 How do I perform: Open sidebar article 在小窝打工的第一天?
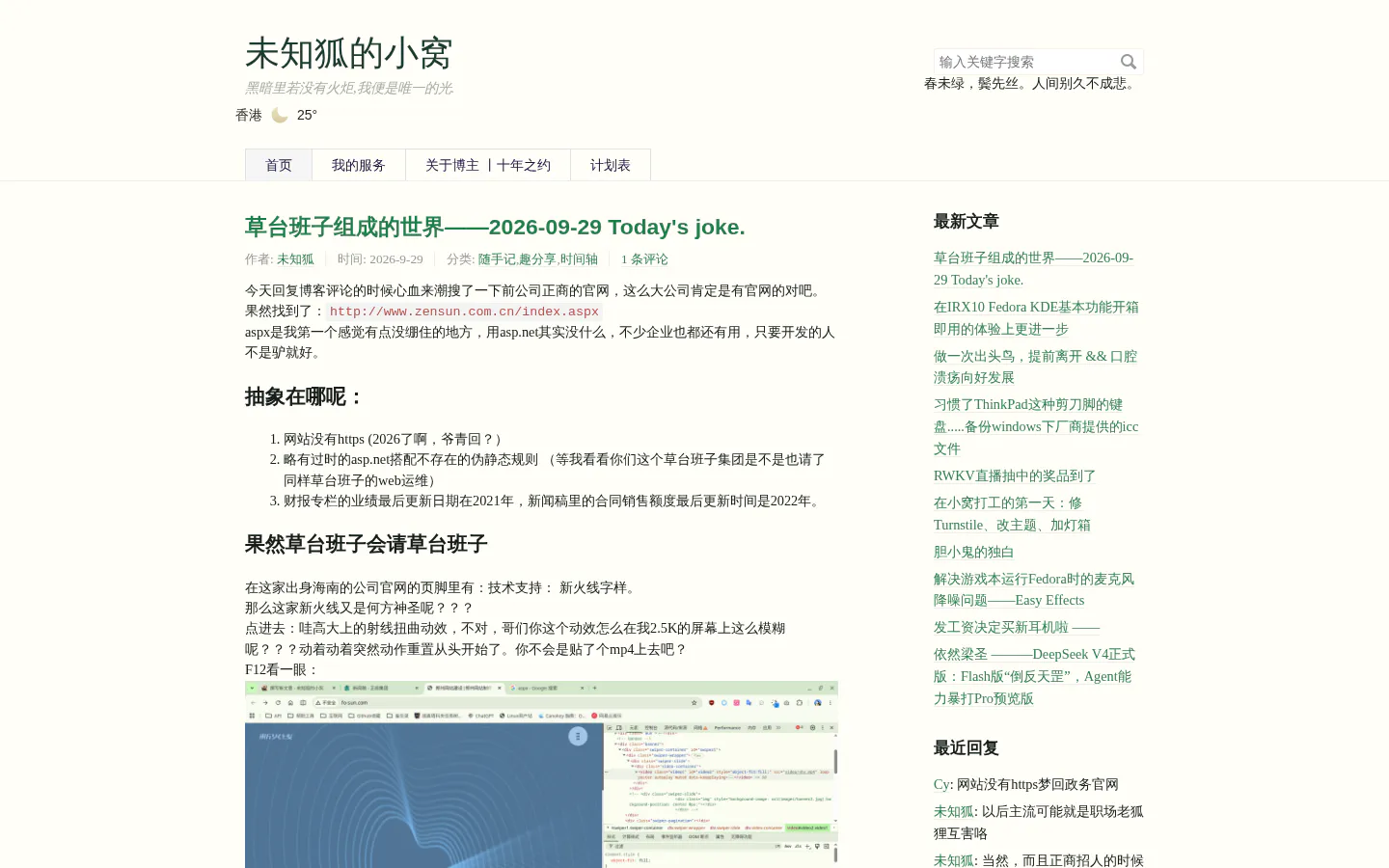pyautogui.click(x=1012, y=514)
